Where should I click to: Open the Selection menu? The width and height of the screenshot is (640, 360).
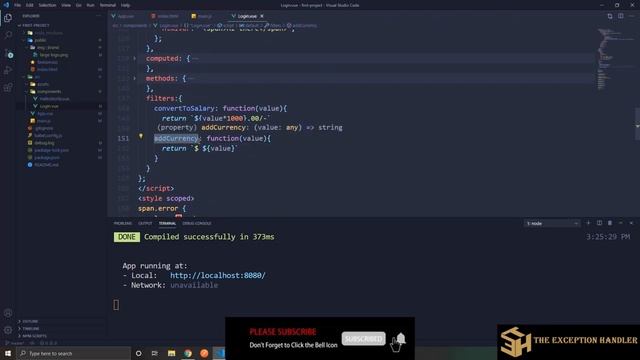[x=47, y=5]
